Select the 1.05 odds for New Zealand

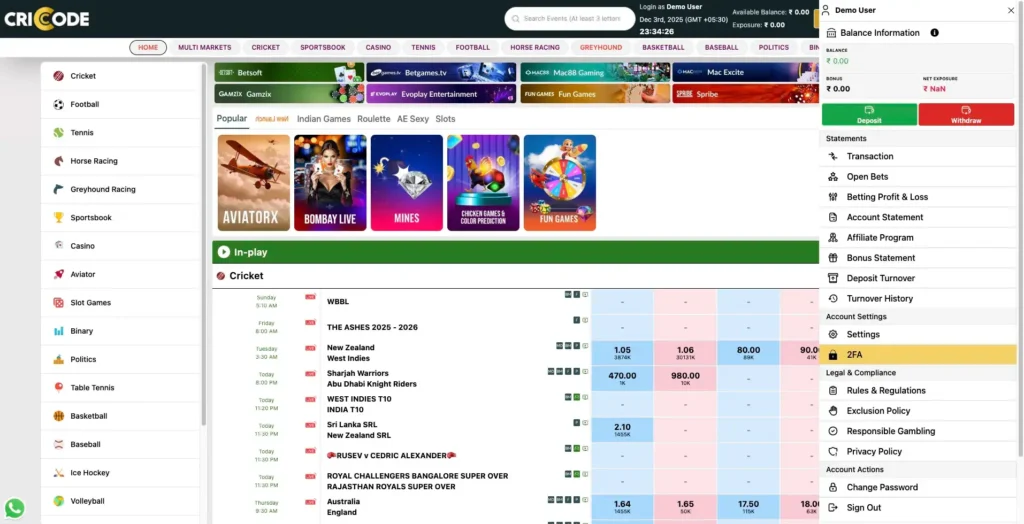point(622,353)
